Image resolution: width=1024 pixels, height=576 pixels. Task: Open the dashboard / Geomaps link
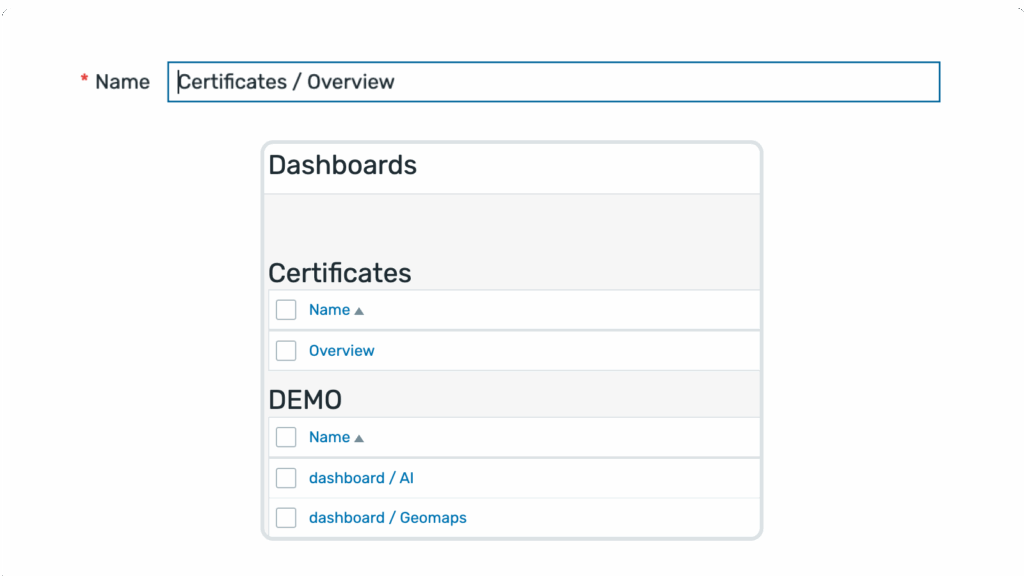coord(387,518)
